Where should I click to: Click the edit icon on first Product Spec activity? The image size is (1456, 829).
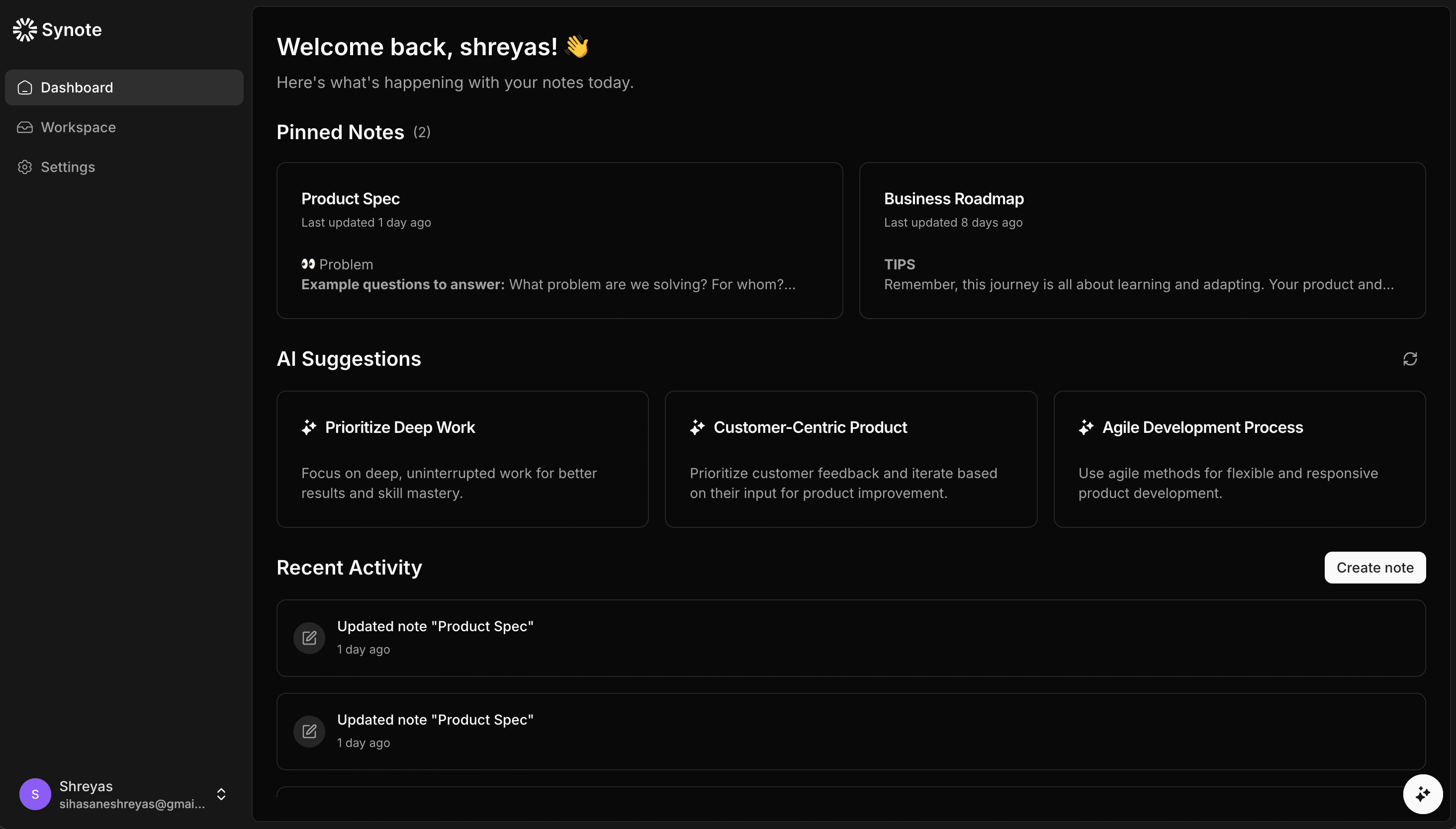[x=309, y=638]
